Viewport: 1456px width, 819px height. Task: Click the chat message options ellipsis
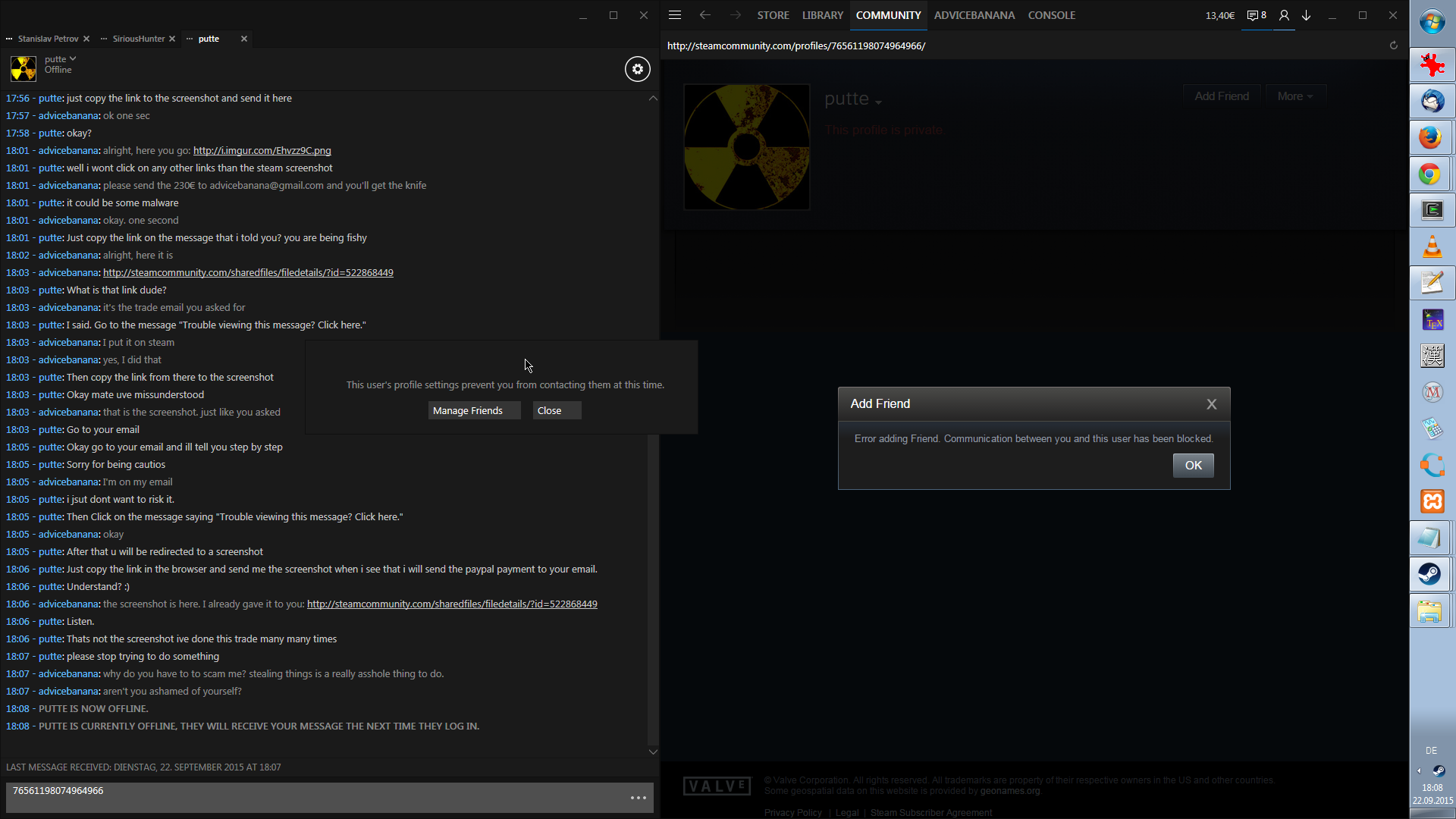tap(639, 798)
